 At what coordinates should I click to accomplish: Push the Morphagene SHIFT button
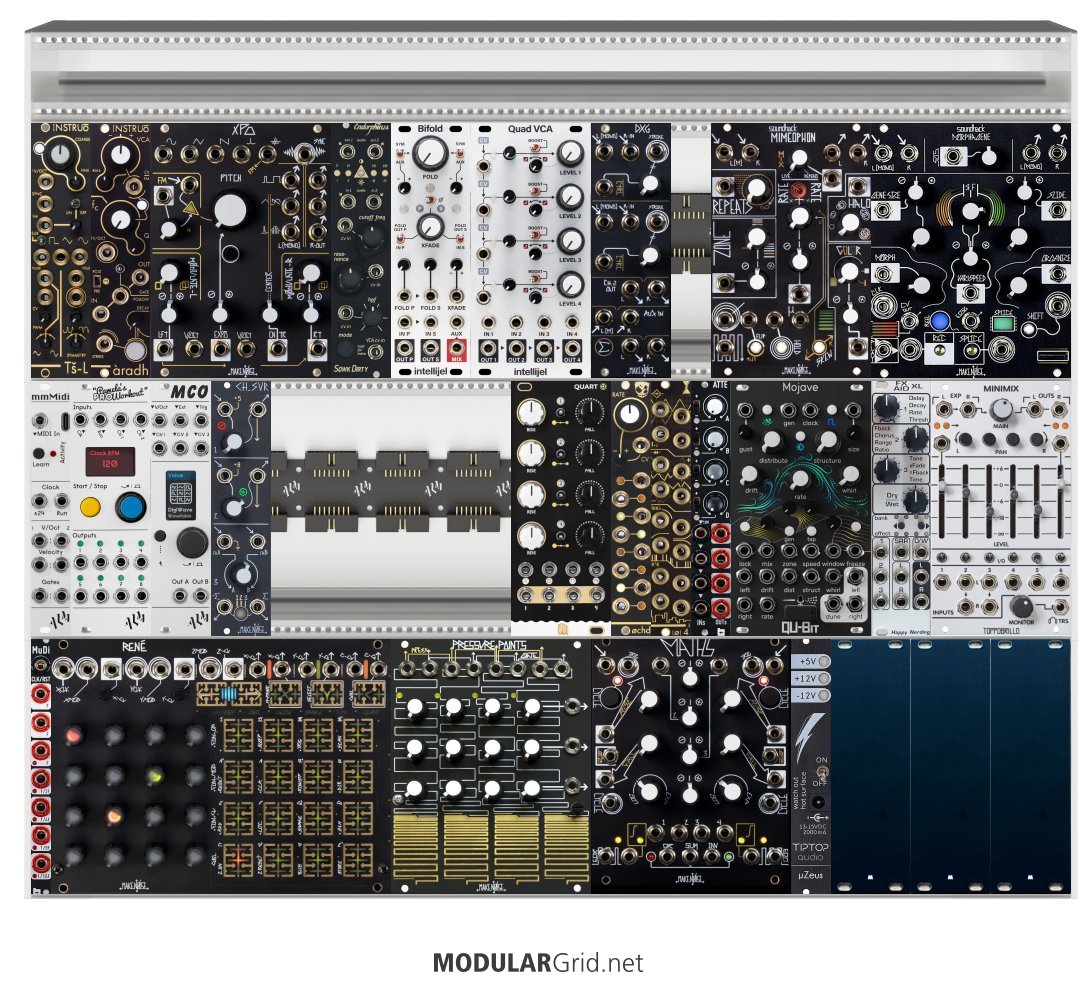coord(1029,329)
